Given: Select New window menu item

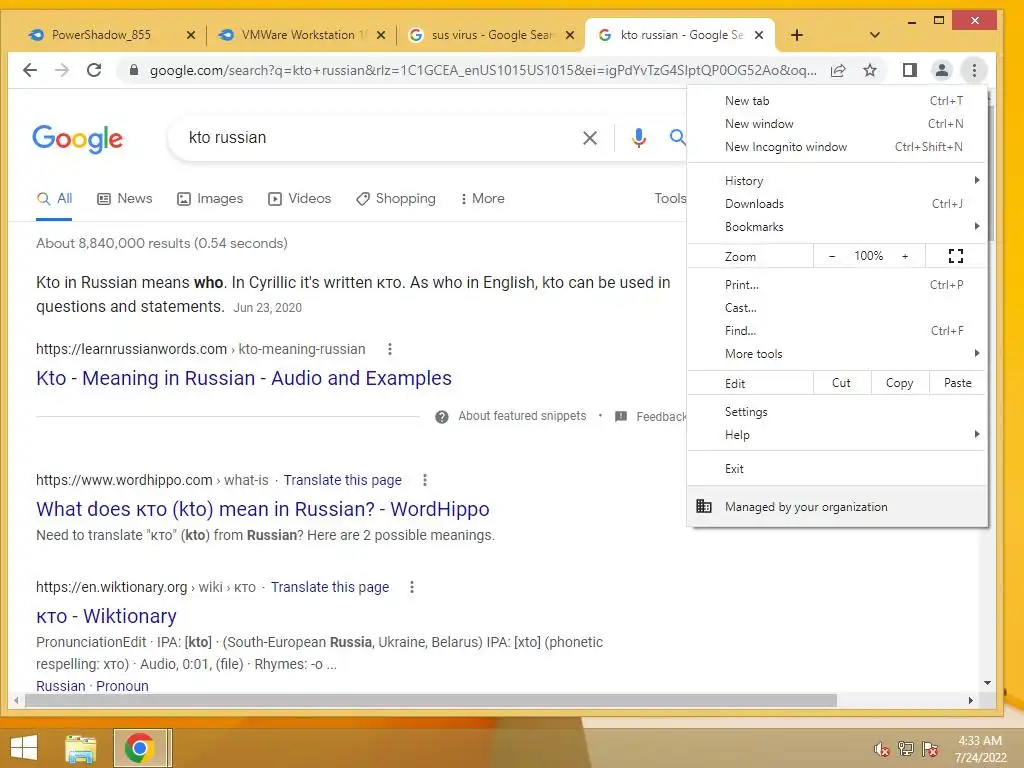Looking at the screenshot, I should point(837,123).
